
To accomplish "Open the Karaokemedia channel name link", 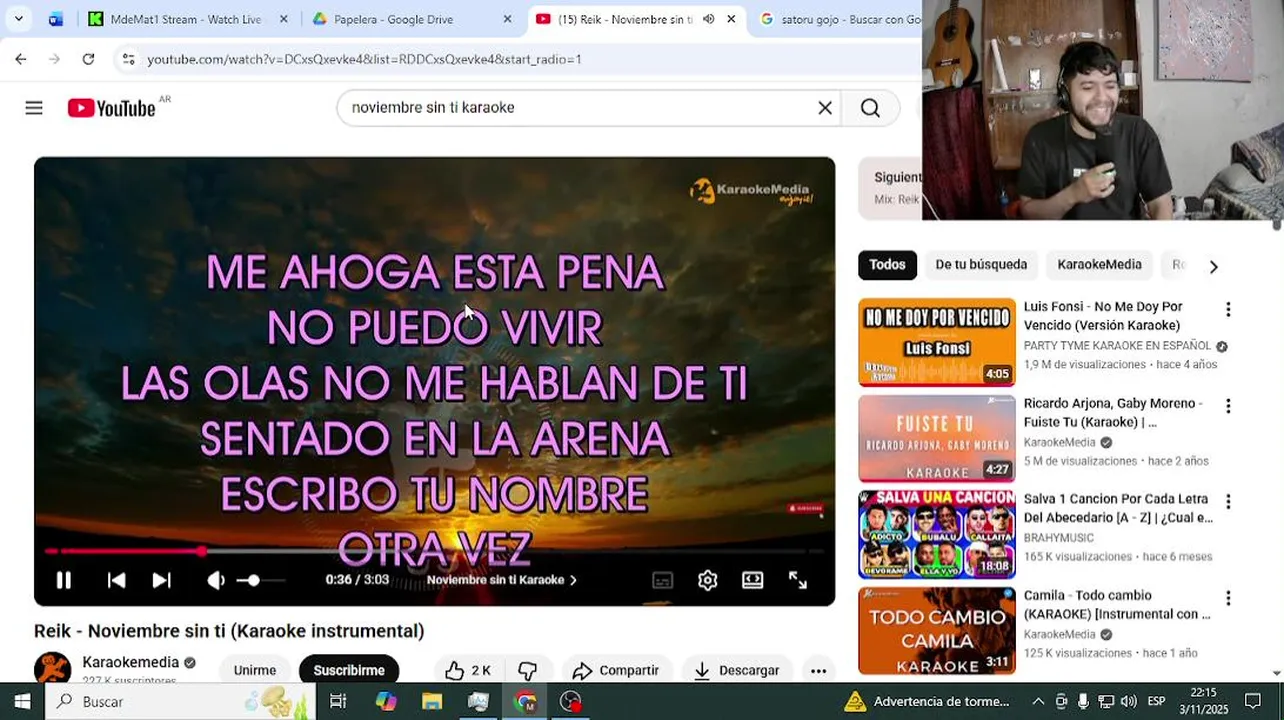I will (130, 662).
